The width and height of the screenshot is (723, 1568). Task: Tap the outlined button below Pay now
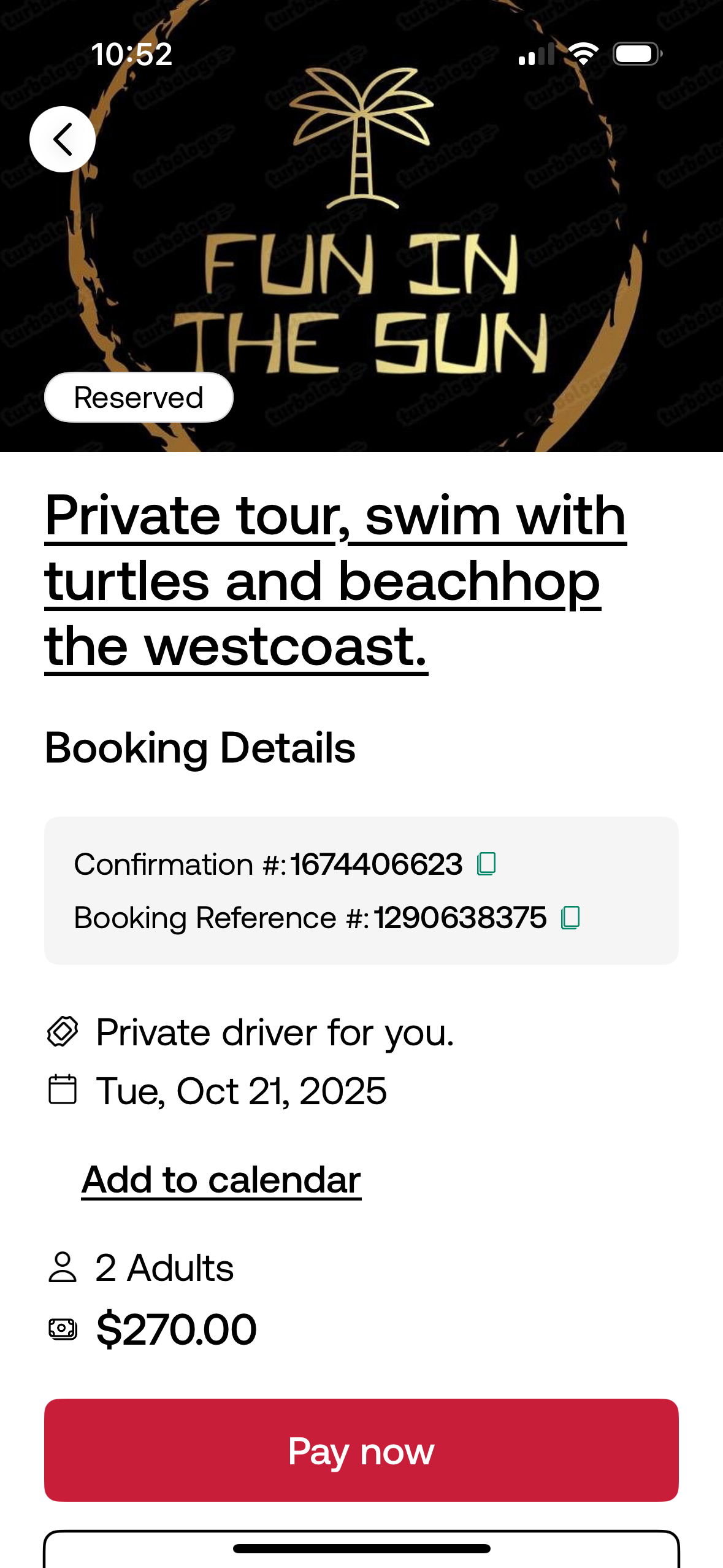click(x=361, y=1549)
